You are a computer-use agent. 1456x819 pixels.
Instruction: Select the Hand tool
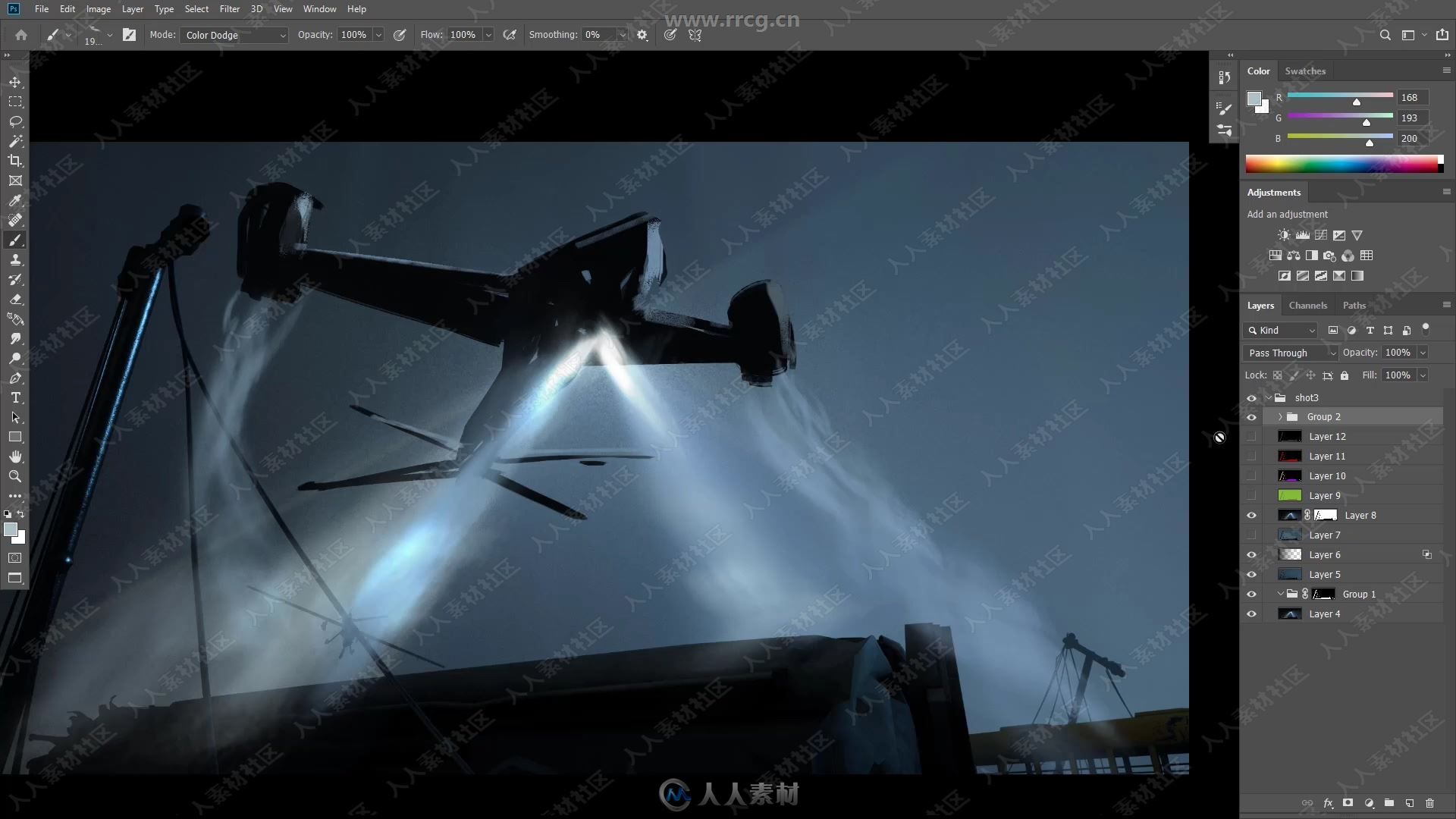click(x=15, y=457)
